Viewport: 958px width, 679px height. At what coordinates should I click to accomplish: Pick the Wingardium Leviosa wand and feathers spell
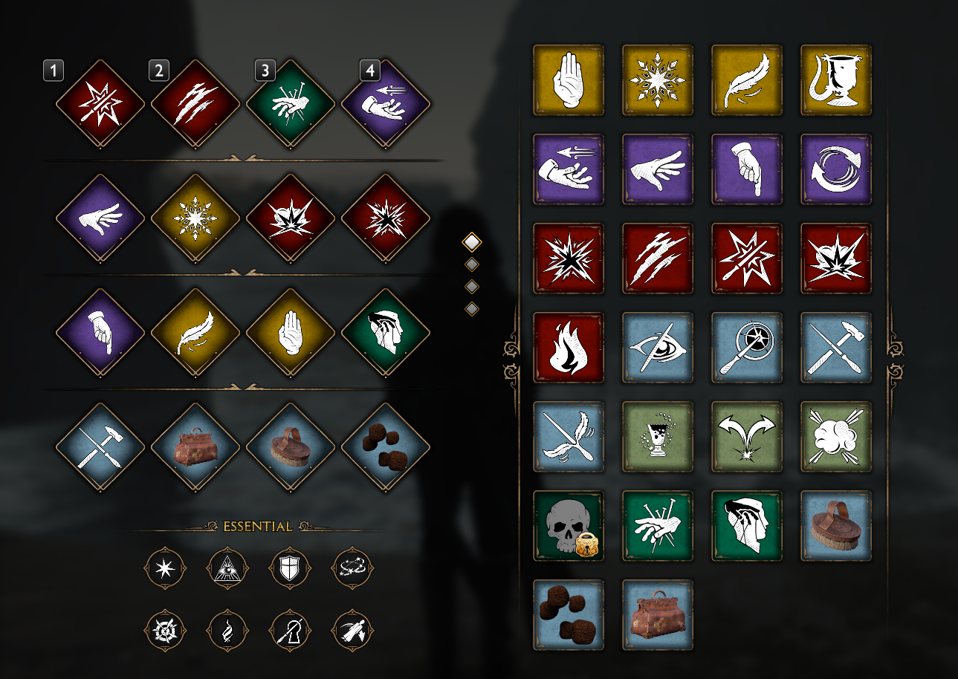click(568, 436)
